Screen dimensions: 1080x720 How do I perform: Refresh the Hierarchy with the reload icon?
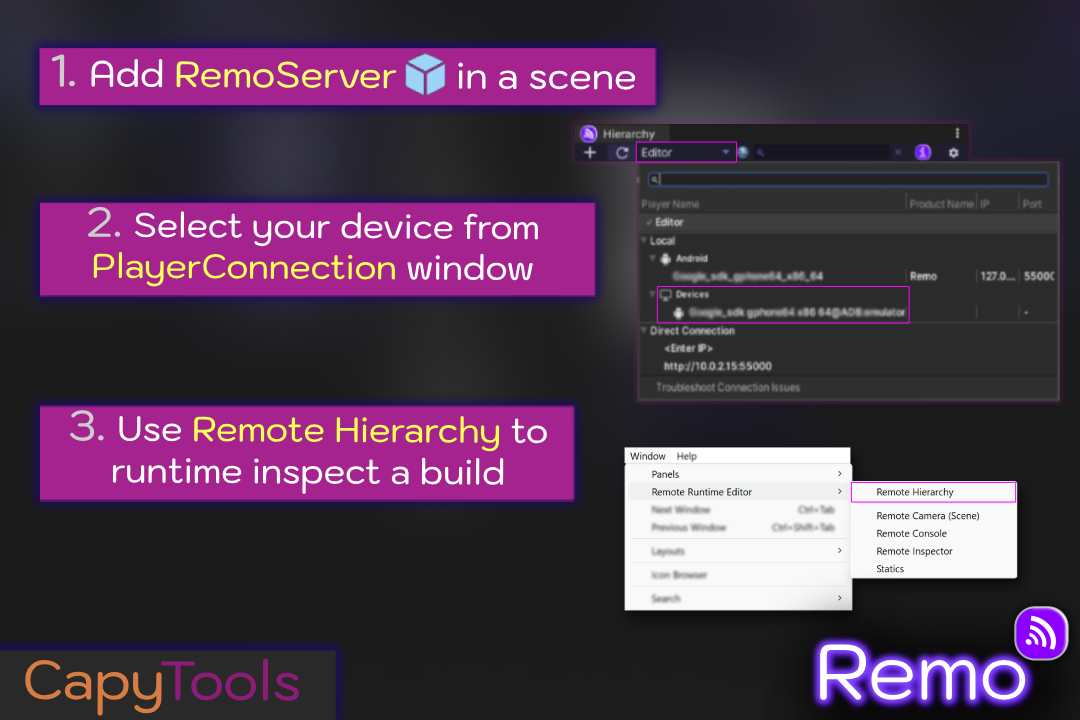tap(622, 152)
